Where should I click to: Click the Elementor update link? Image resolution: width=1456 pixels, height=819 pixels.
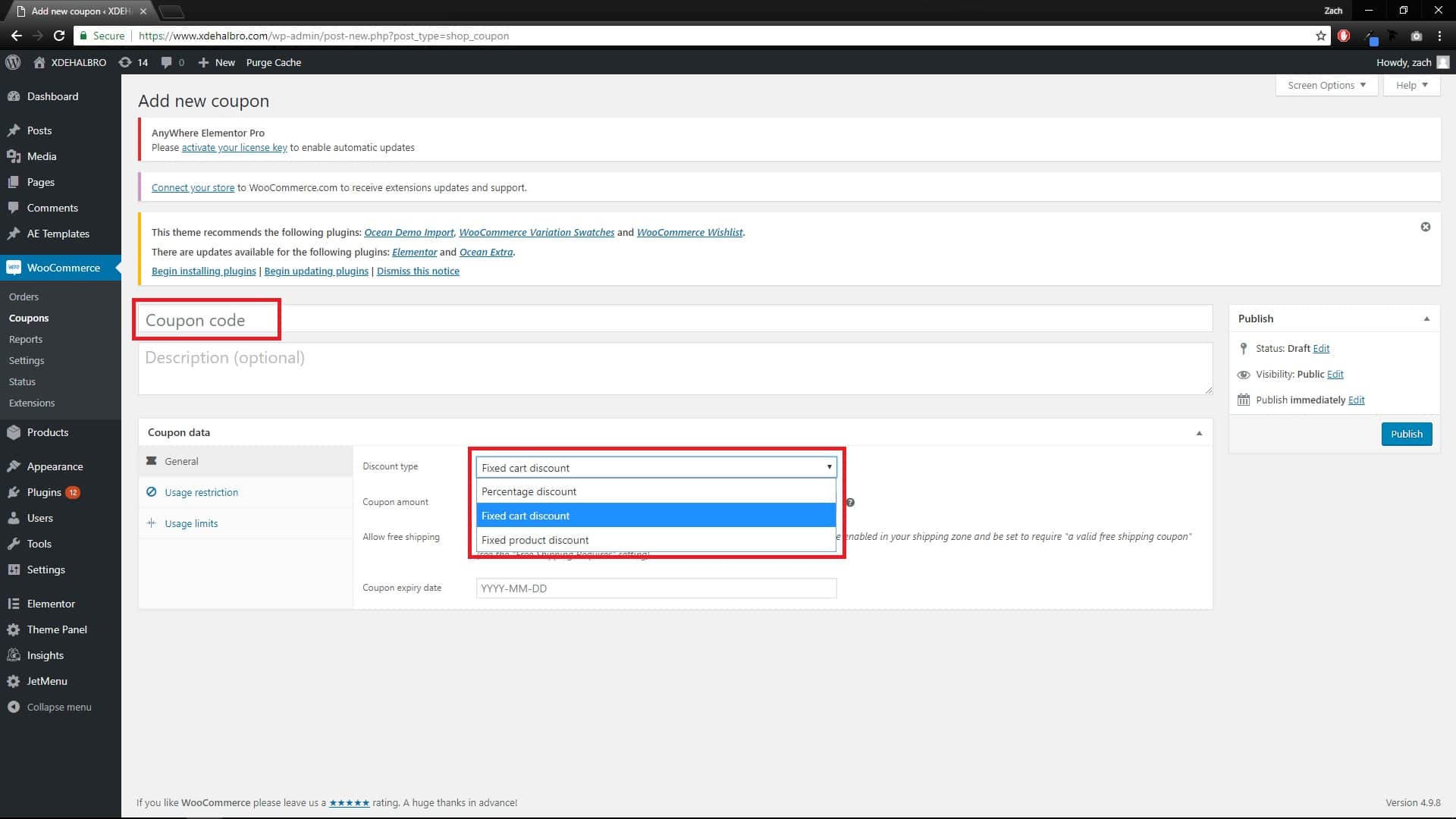tap(414, 252)
